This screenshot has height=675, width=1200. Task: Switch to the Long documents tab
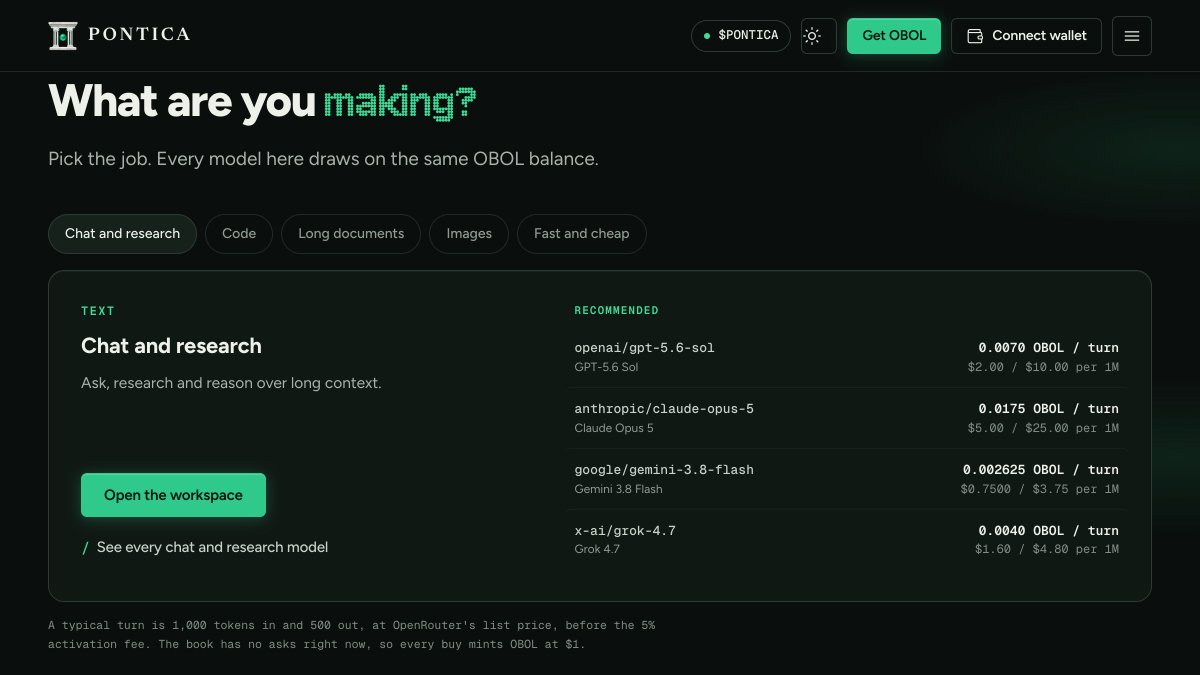click(x=351, y=234)
